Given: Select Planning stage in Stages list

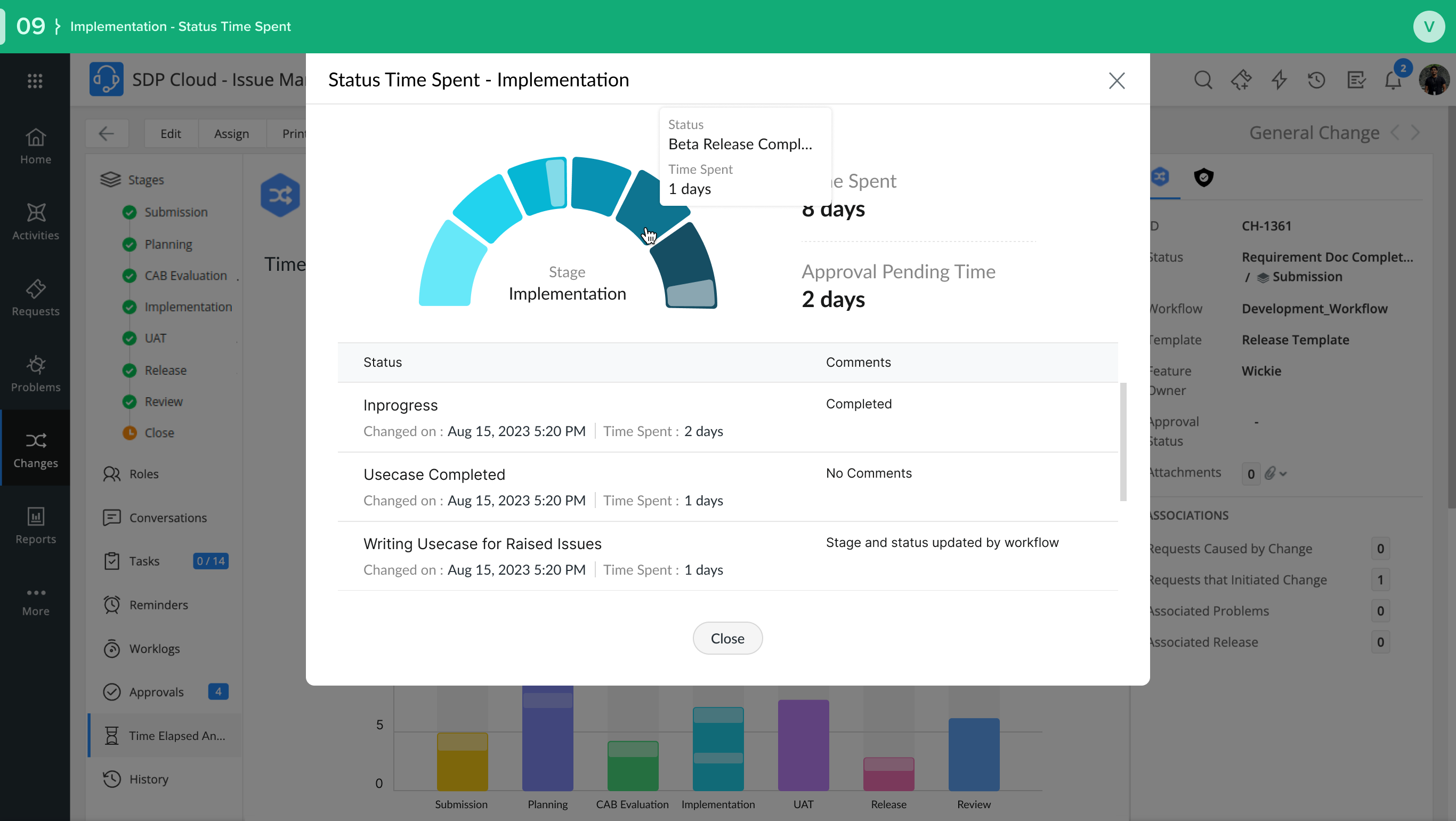Looking at the screenshot, I should tap(168, 244).
